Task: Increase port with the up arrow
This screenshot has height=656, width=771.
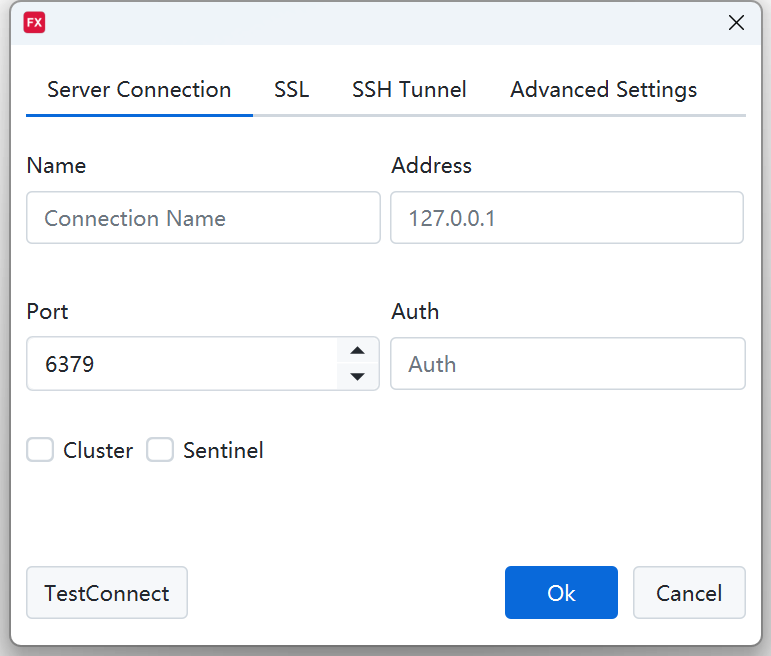Action: 358,351
